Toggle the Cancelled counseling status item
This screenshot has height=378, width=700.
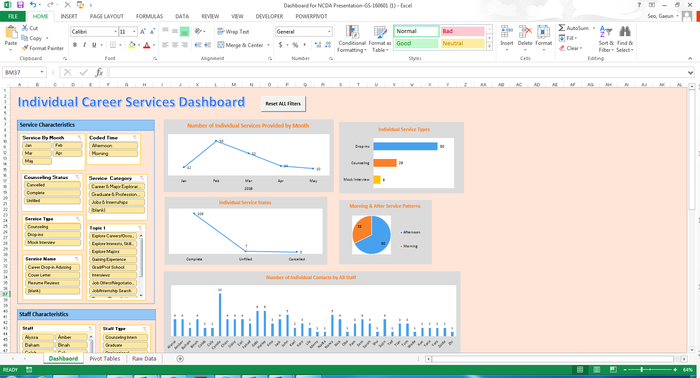[52, 185]
